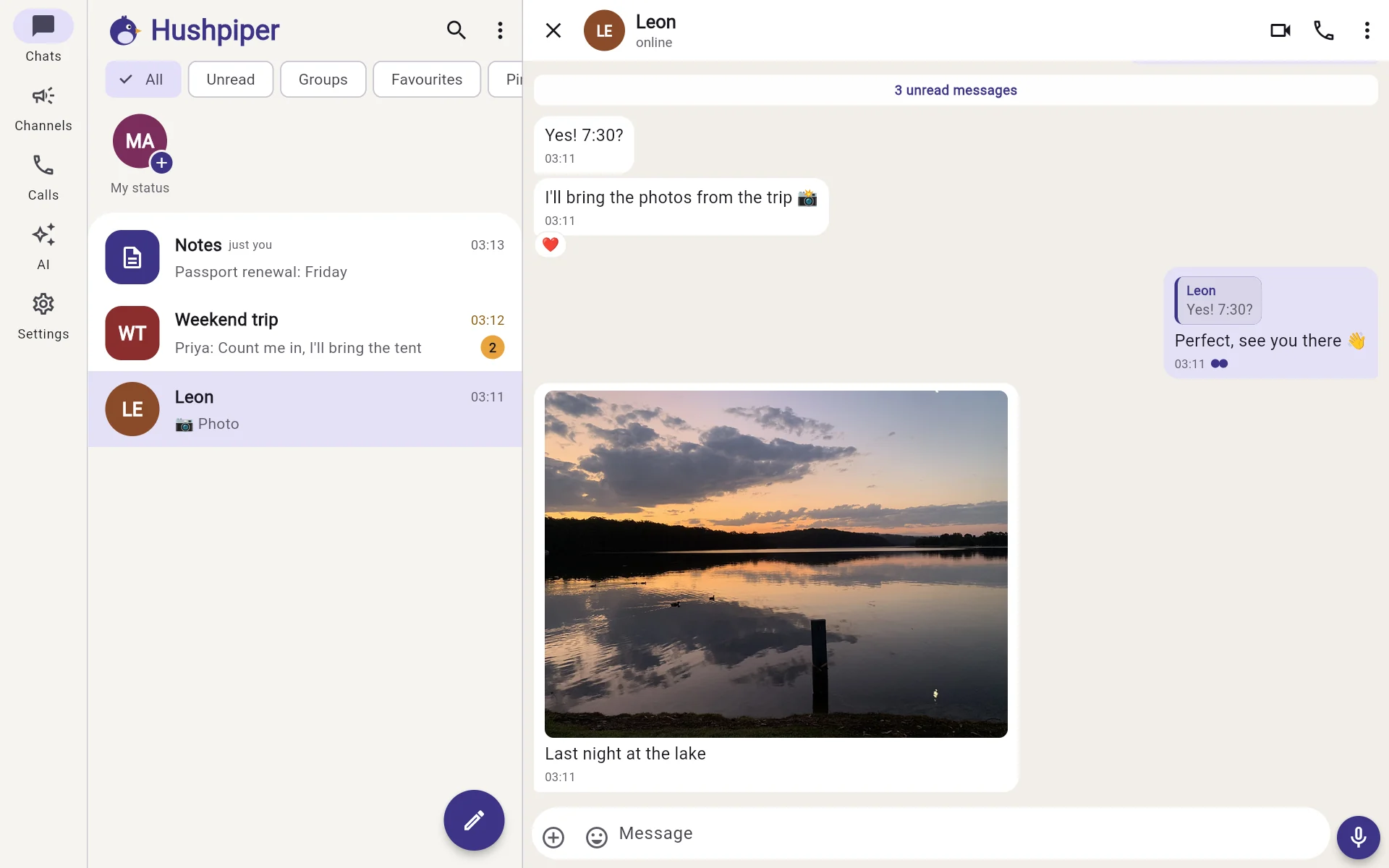
Task: Select the All filter chip
Action: [x=143, y=80]
